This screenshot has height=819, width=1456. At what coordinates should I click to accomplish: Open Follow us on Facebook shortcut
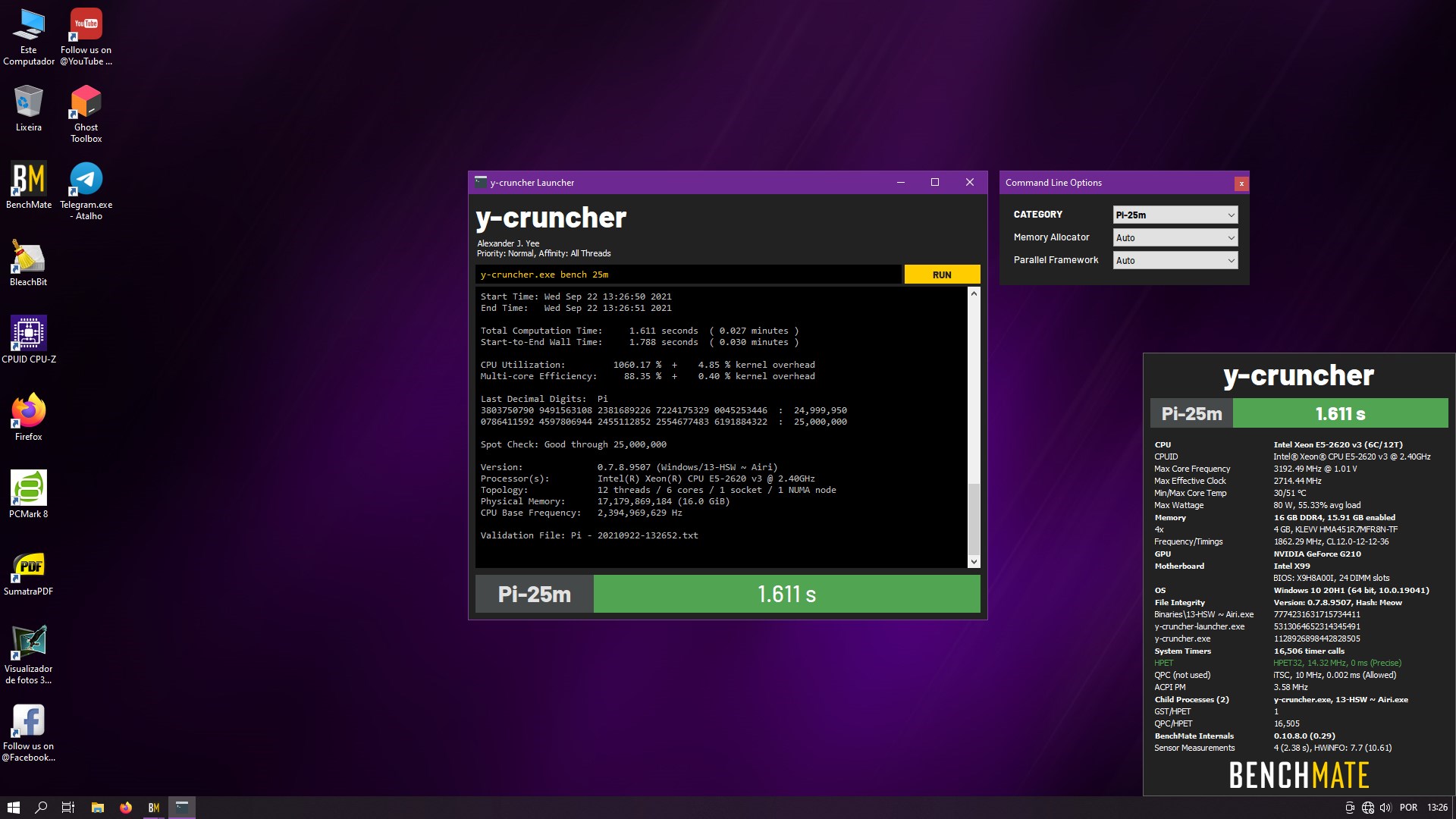click(29, 733)
